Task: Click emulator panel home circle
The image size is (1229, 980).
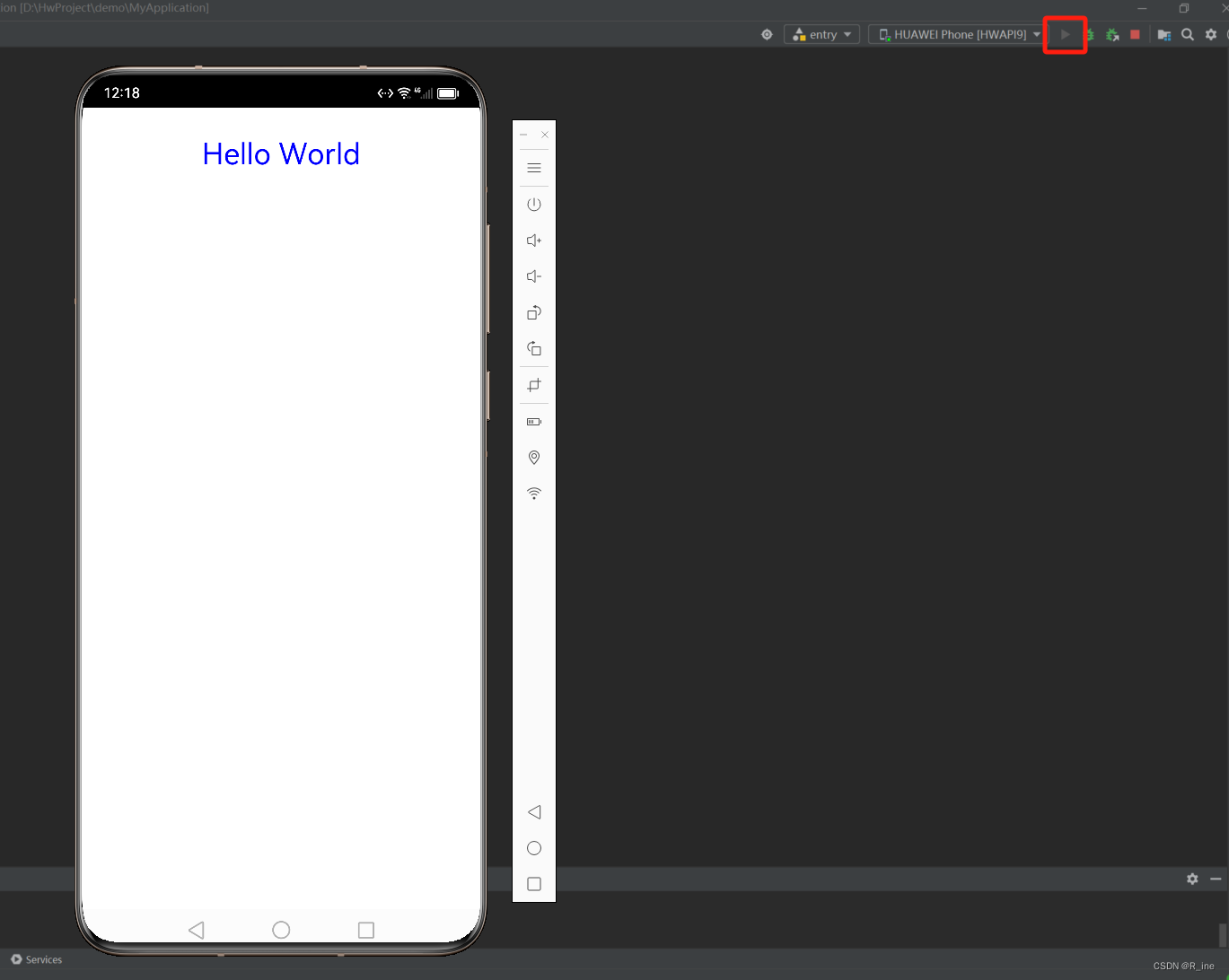Action: [534, 848]
